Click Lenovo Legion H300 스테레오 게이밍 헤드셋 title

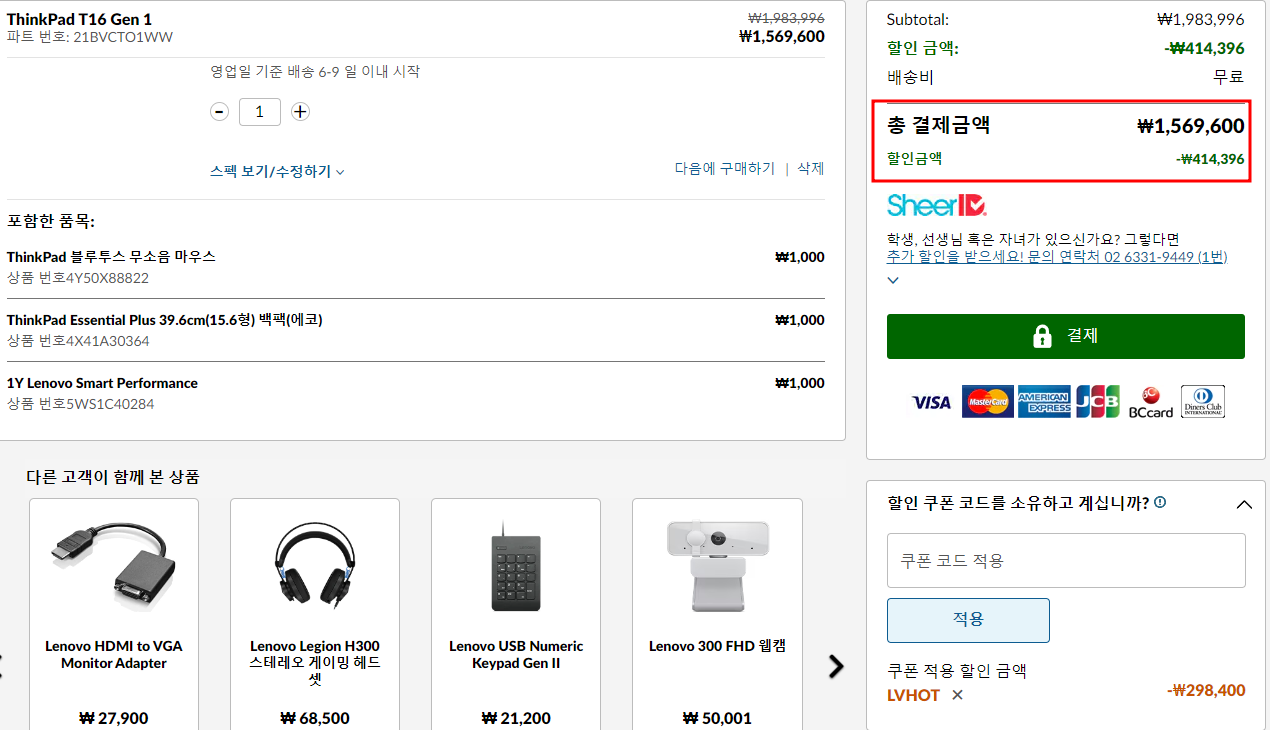point(315,663)
